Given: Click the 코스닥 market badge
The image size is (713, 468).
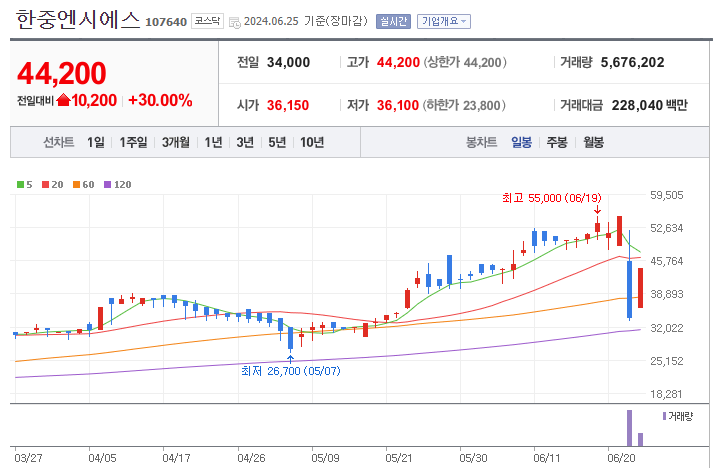Looking at the screenshot, I should tap(207, 21).
